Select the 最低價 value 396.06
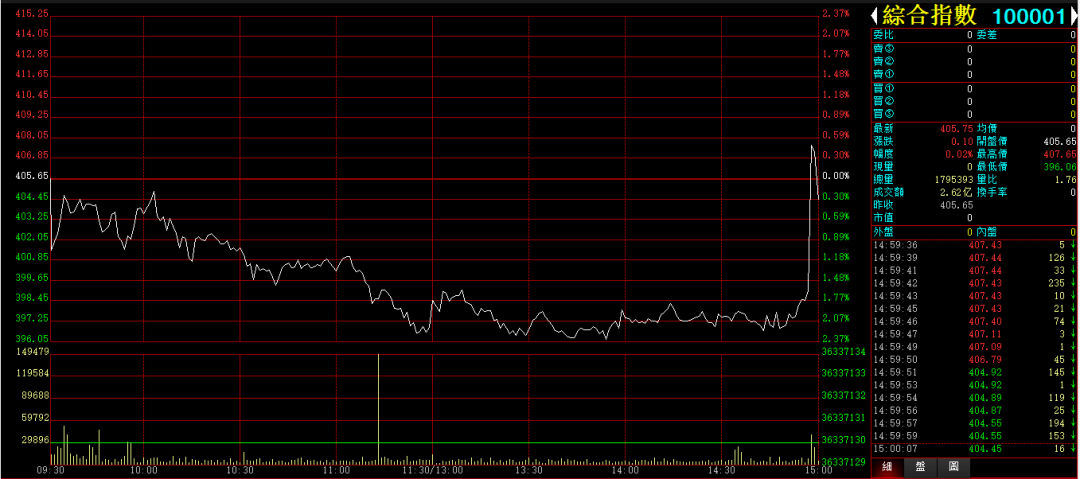 tap(1059, 166)
